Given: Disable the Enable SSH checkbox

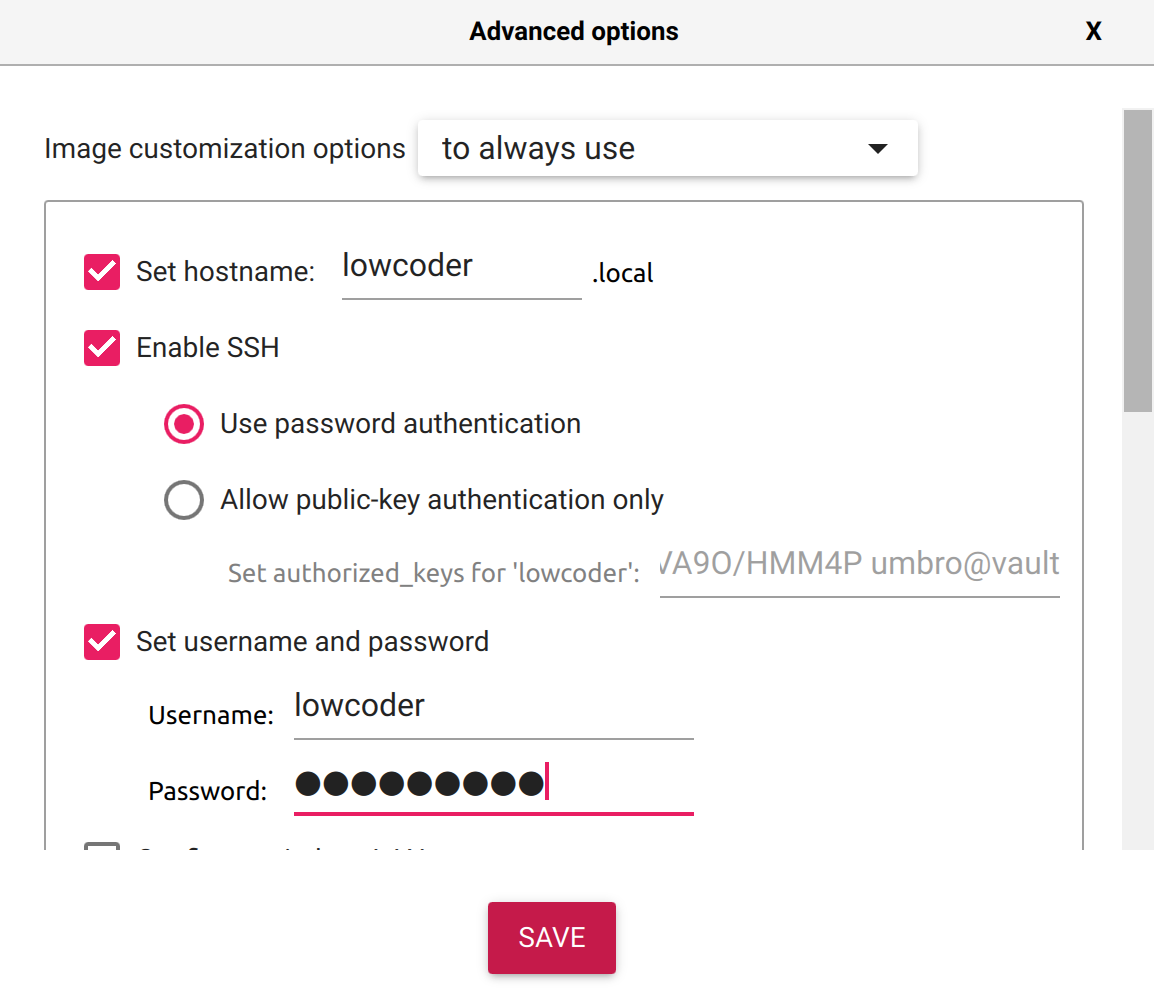Looking at the screenshot, I should 102,348.
